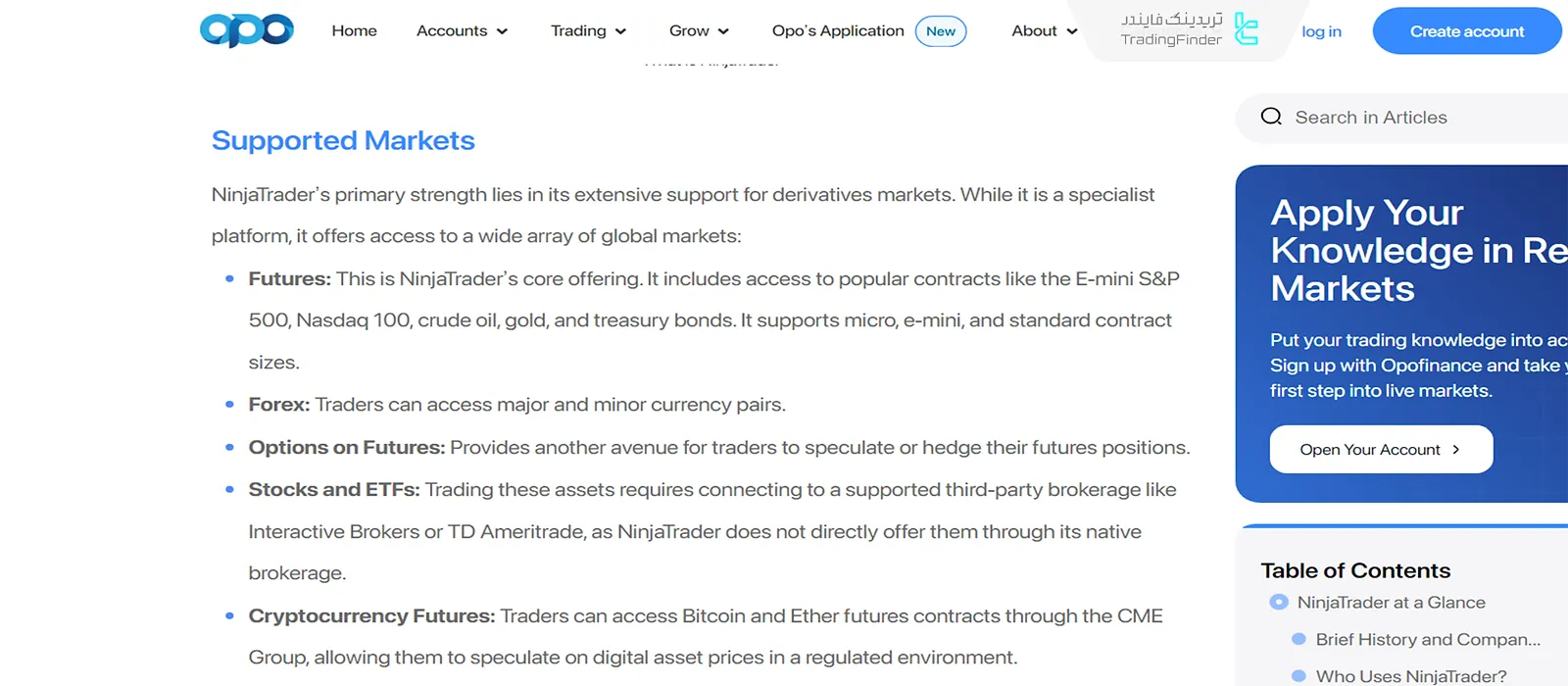The image size is (1568, 686).
Task: Jump to Who Uses NinjaTrader? section
Action: coord(1411,676)
